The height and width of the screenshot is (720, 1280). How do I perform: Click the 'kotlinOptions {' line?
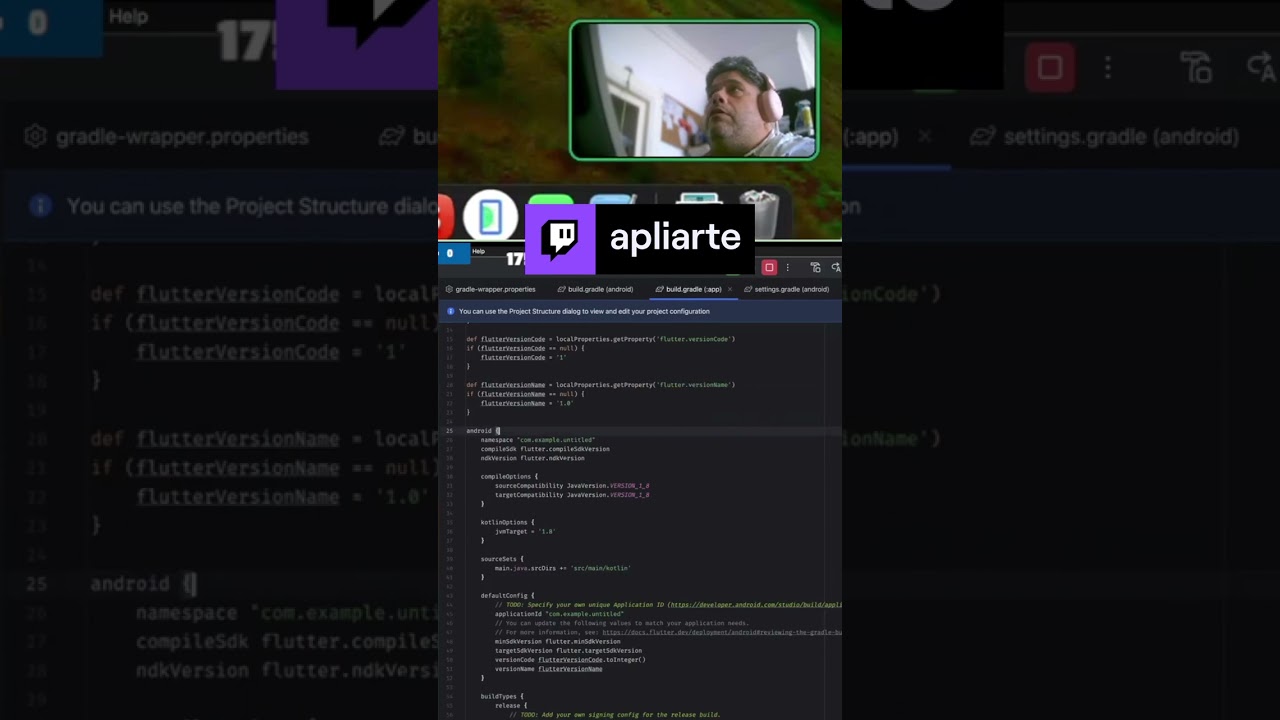(507, 522)
